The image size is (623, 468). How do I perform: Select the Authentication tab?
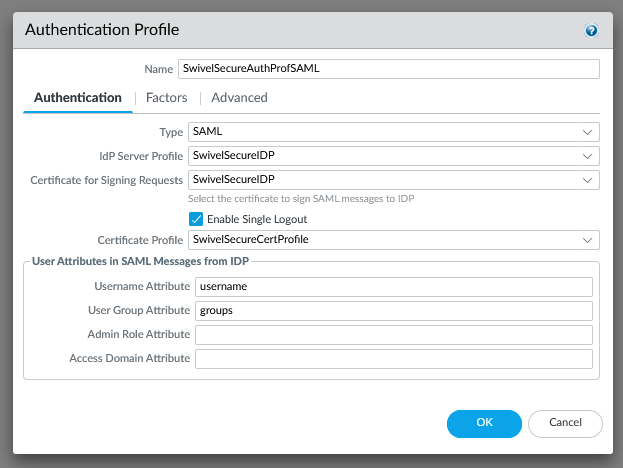[x=78, y=98]
